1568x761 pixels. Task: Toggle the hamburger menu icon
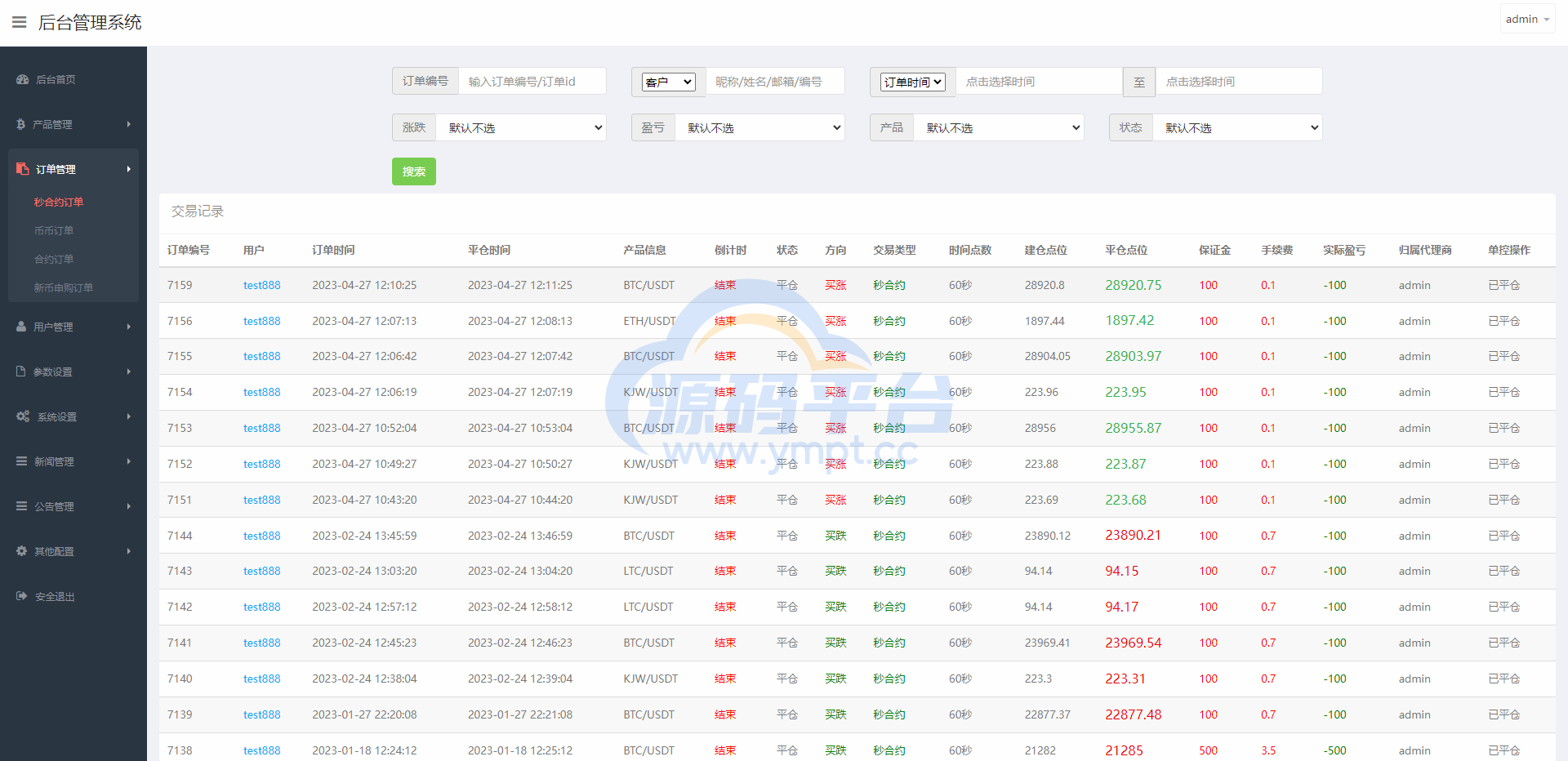click(x=19, y=22)
